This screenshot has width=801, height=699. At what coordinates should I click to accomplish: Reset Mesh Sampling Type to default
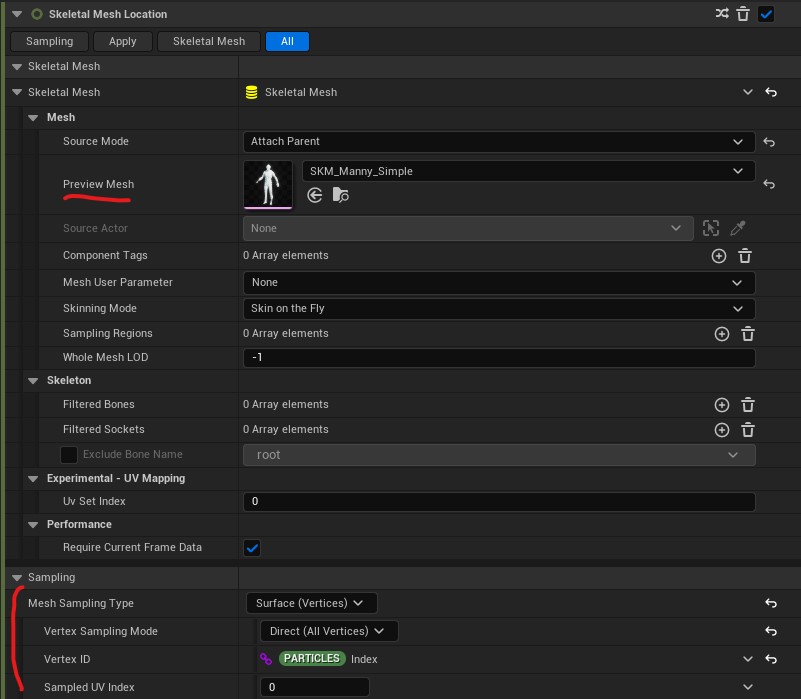(771, 603)
